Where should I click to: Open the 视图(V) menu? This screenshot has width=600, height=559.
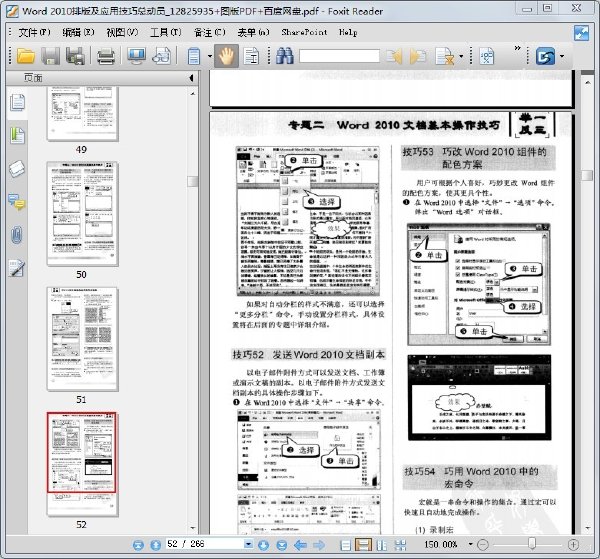[122, 33]
